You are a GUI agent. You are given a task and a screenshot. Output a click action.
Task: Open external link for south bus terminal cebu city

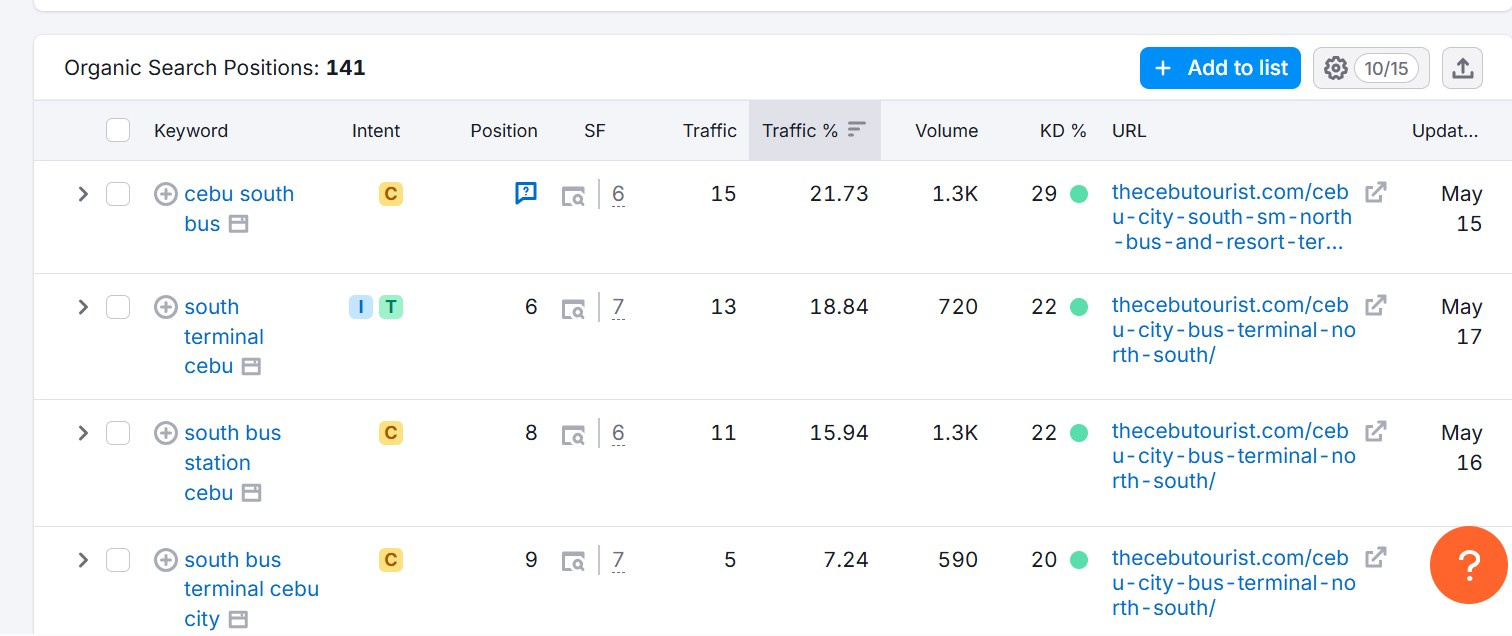[x=1376, y=557]
